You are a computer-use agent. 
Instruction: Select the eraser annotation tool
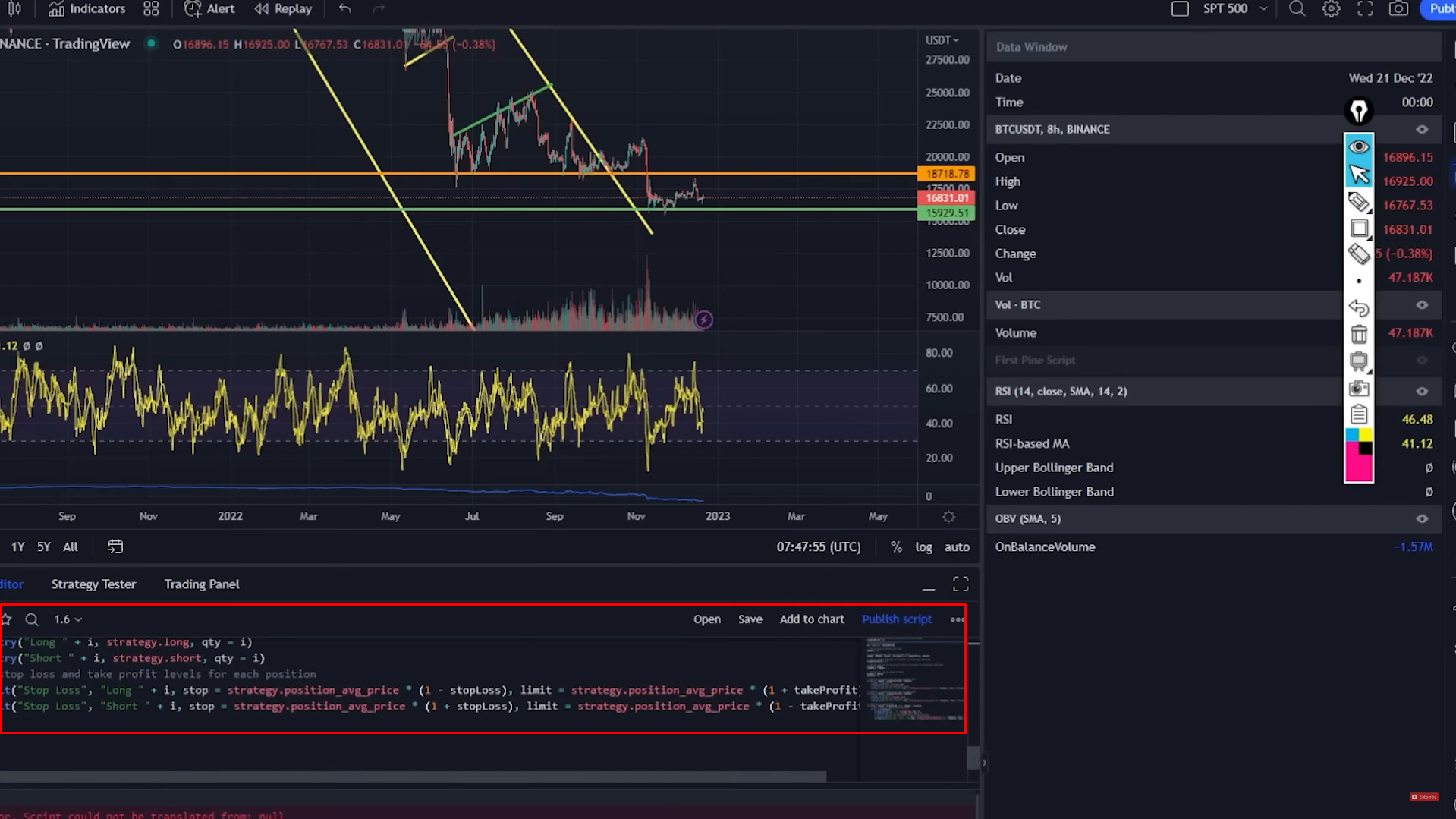coord(1358,254)
